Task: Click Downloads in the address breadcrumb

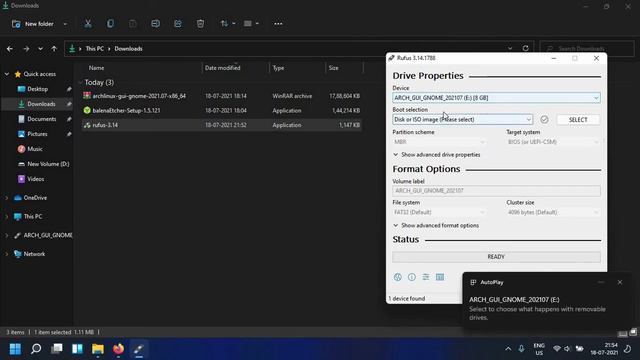Action: pos(128,49)
